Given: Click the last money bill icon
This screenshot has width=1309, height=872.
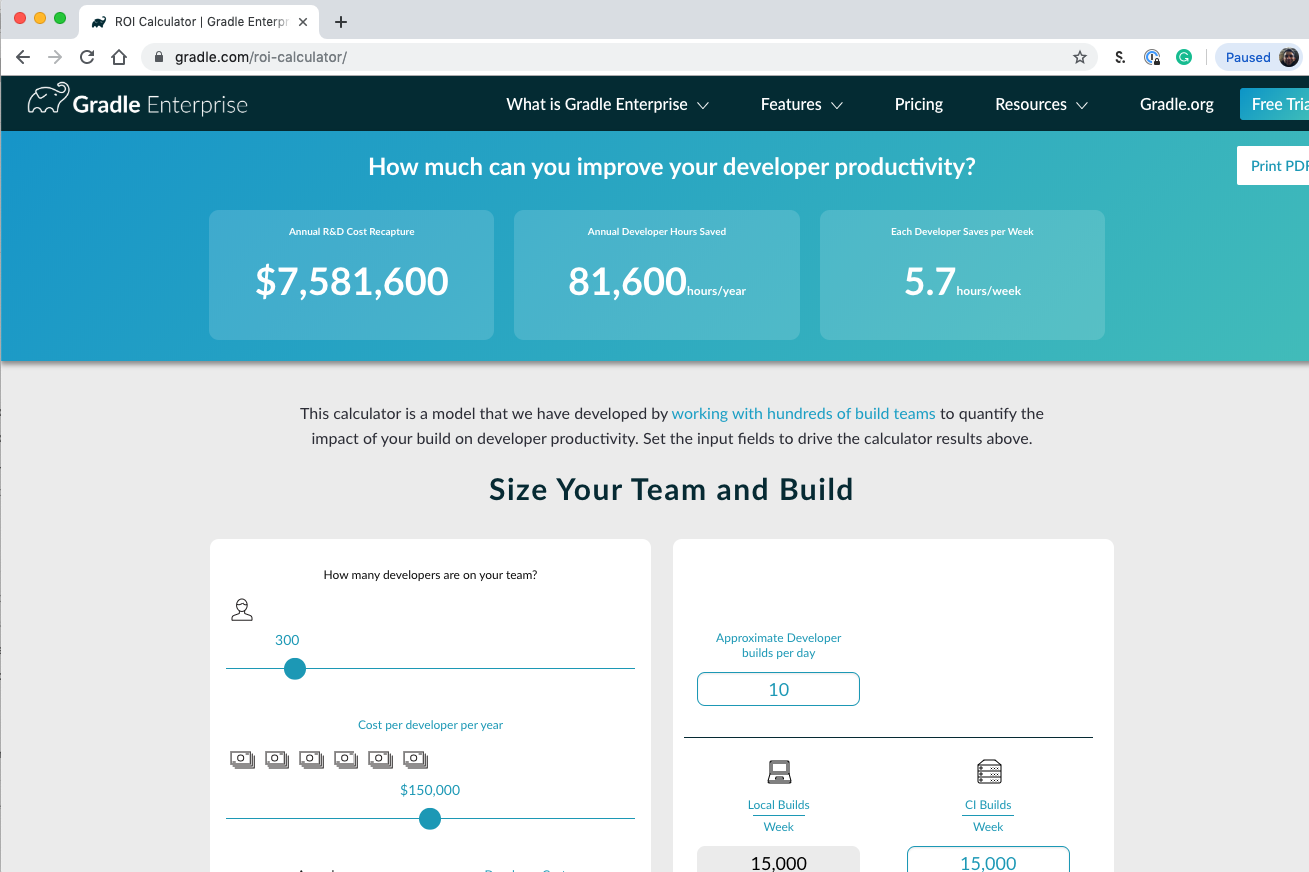Looking at the screenshot, I should pos(415,760).
